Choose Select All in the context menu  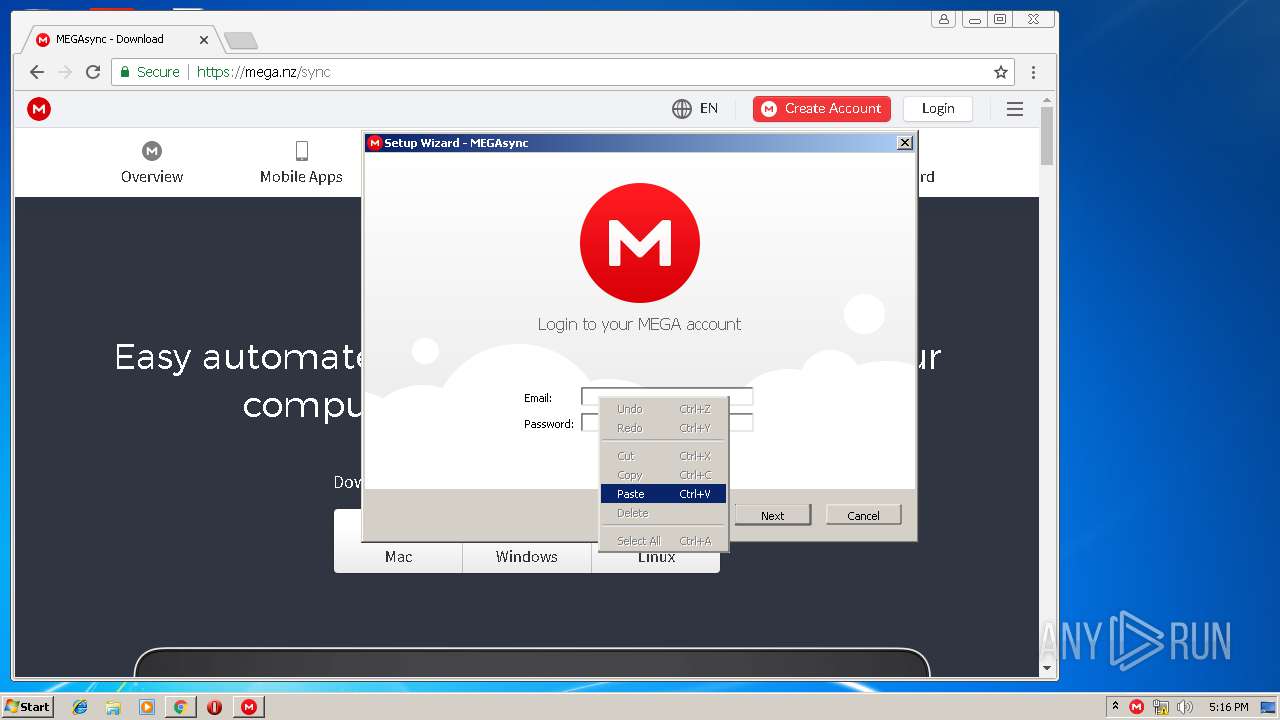663,541
